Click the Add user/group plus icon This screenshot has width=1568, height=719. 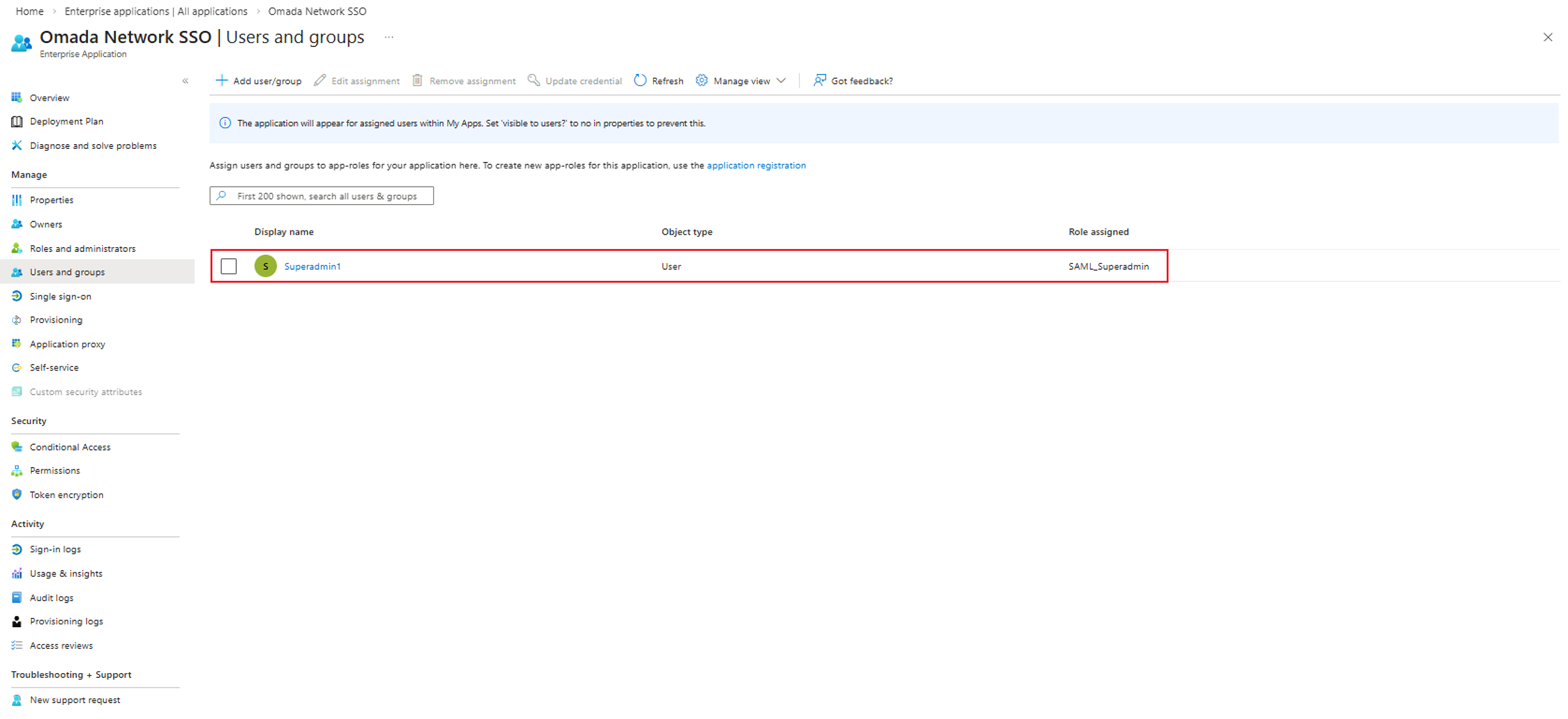click(222, 80)
